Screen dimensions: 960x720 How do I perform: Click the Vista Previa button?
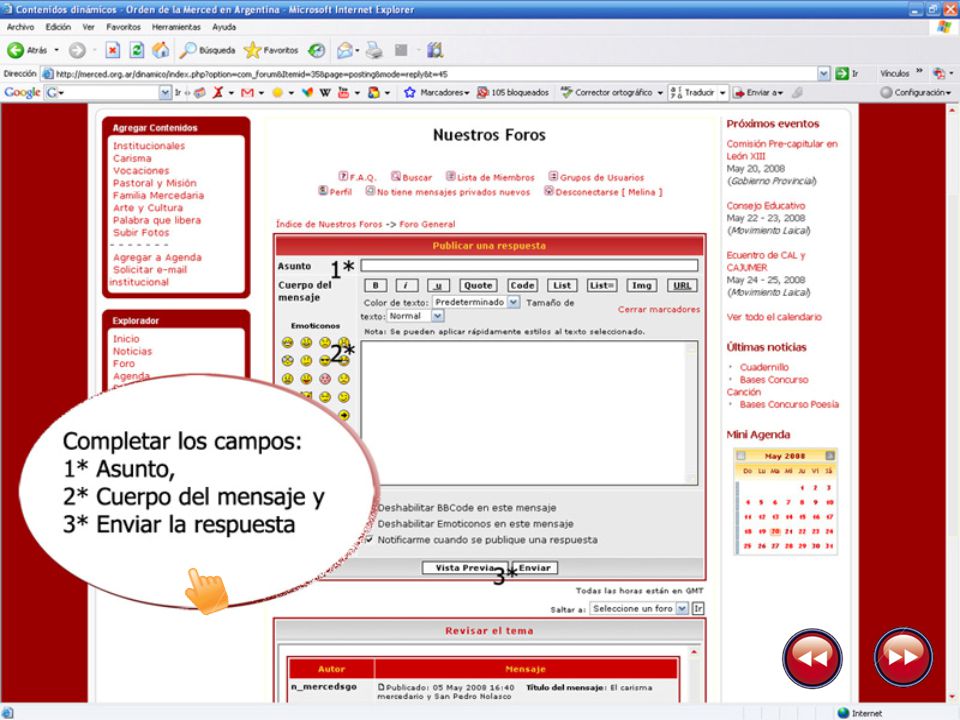pyautogui.click(x=465, y=568)
